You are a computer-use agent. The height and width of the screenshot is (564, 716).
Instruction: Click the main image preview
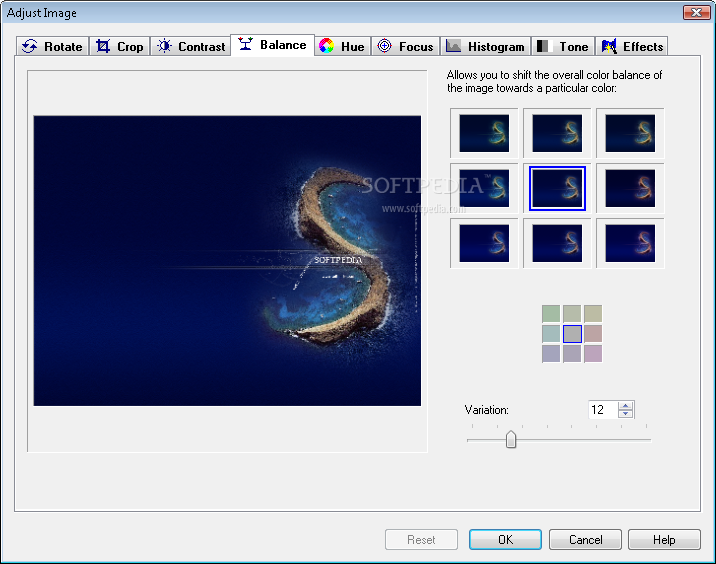pos(227,261)
